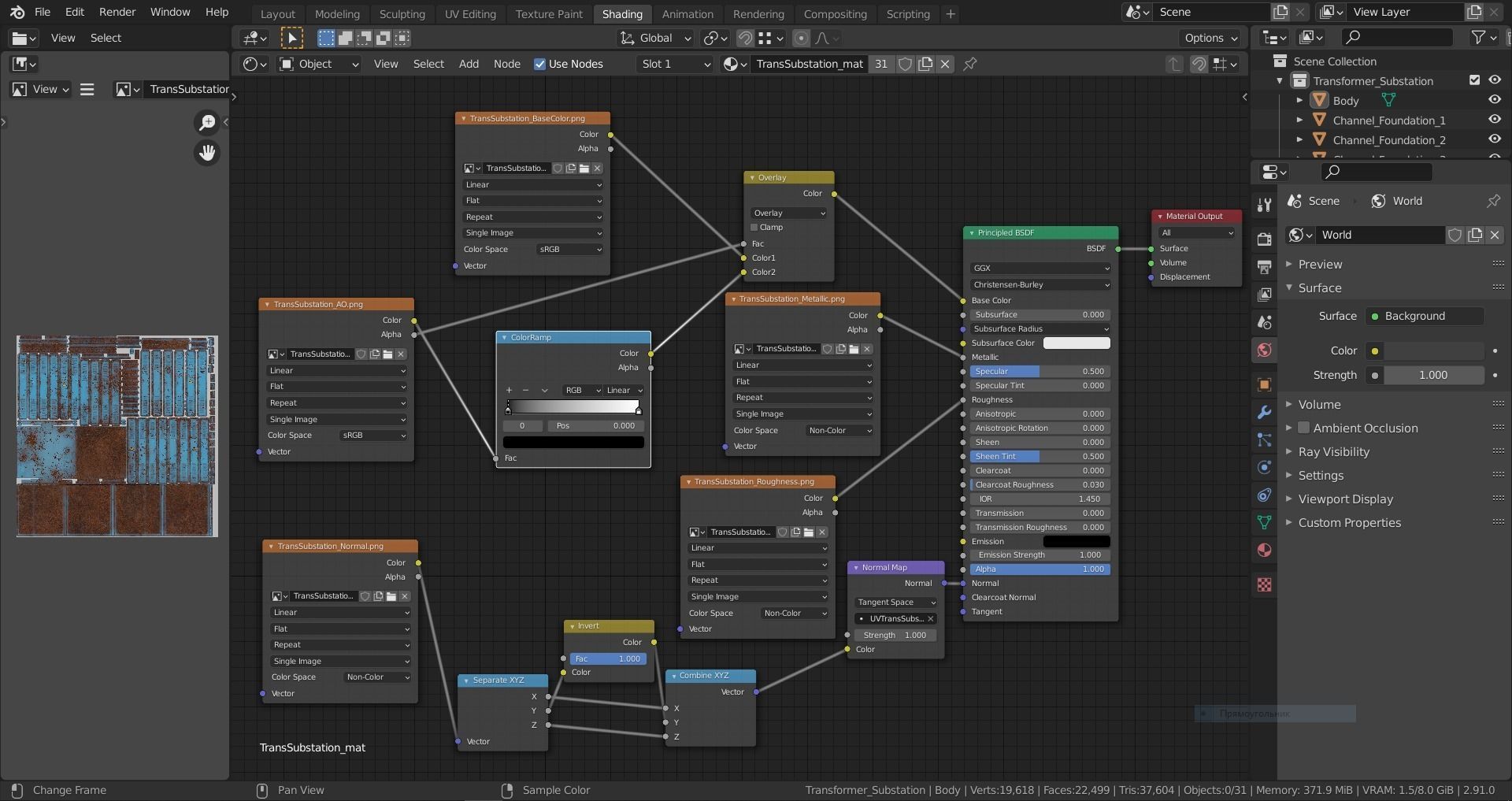The width and height of the screenshot is (1512, 801).
Task: Switch to the Compositing workspace tab
Action: coord(835,13)
